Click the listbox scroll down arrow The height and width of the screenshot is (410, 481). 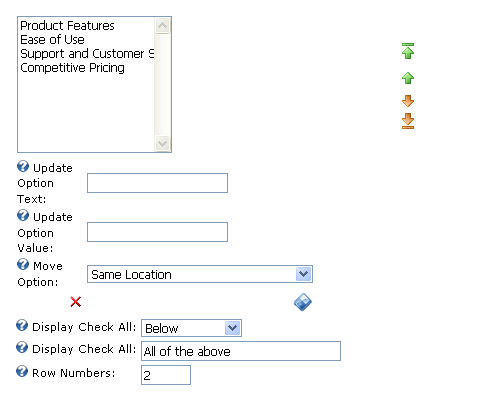[163, 144]
